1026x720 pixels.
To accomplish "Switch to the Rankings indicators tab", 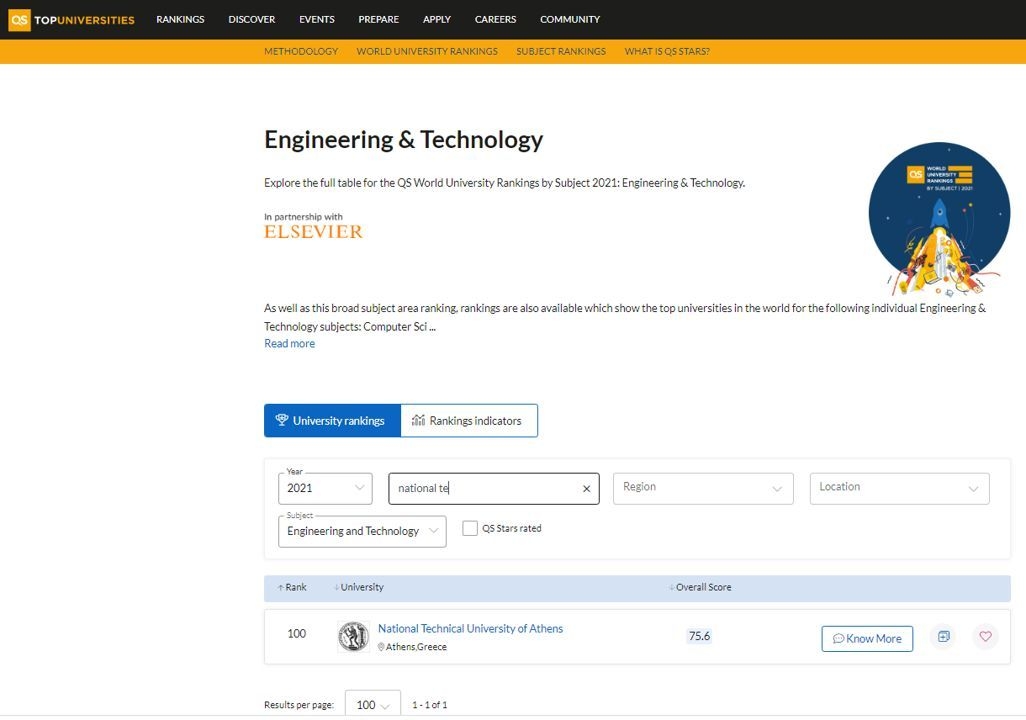I will pyautogui.click(x=469, y=421).
